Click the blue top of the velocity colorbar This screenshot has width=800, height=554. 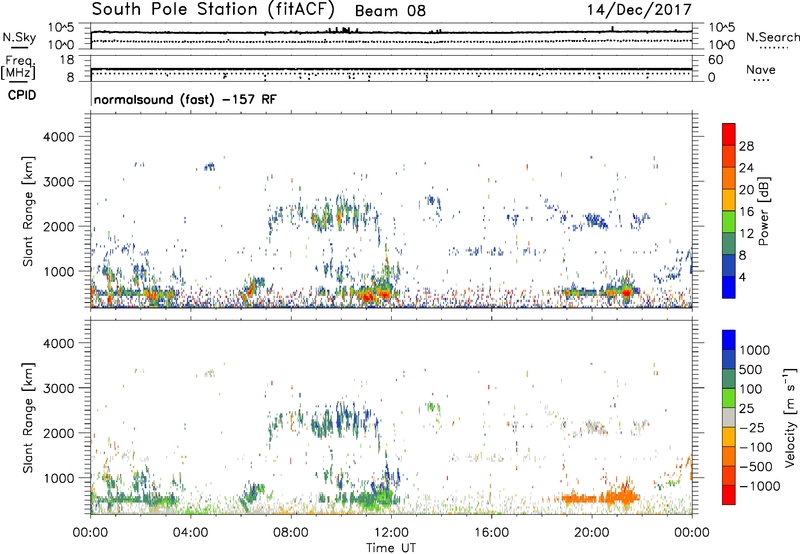click(x=729, y=340)
